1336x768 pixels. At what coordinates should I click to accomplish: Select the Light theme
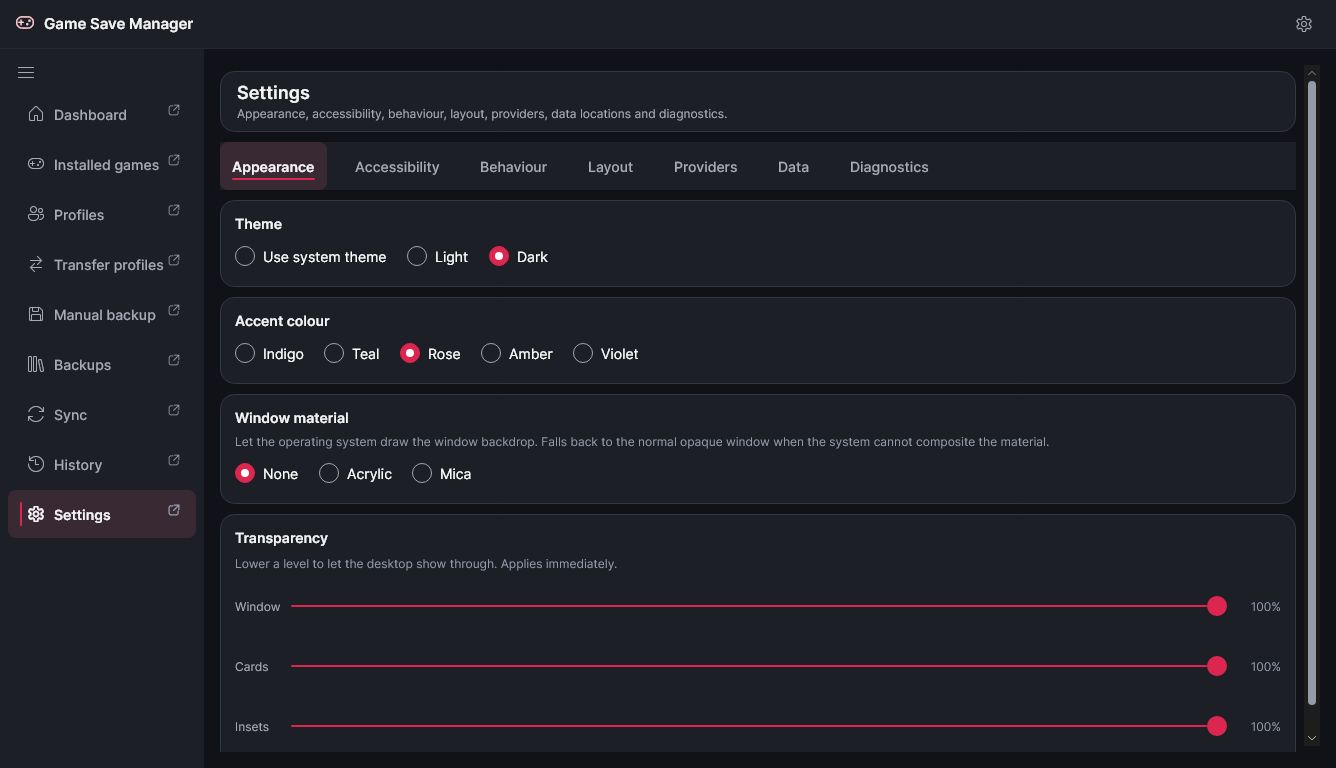tap(437, 257)
